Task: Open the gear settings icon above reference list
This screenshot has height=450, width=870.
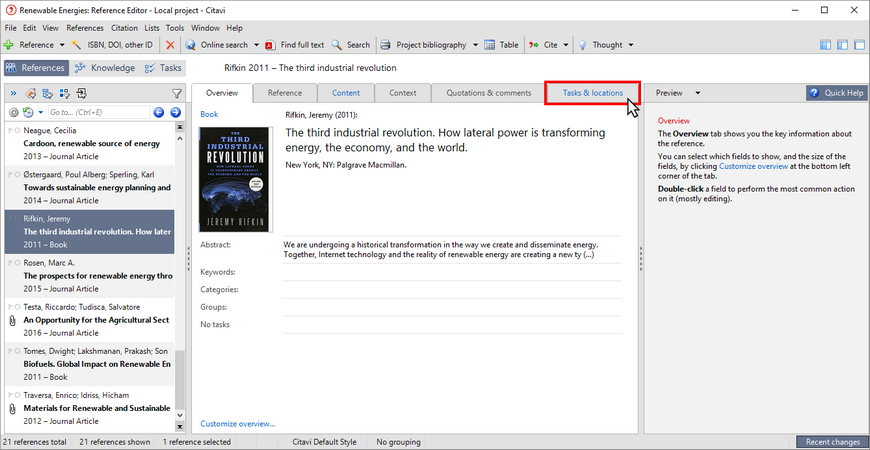Action: 14,113
